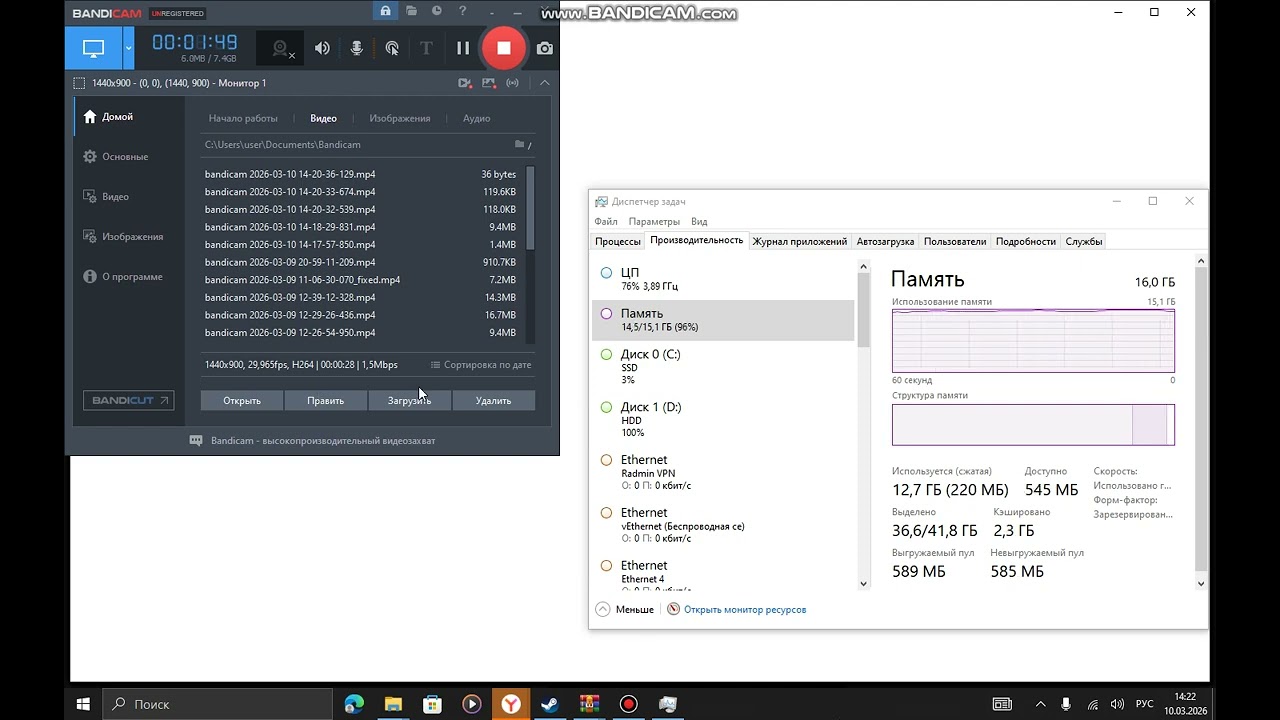Switch to the Процессы tab in Task Manager
The width and height of the screenshot is (1280, 720).
(618, 241)
